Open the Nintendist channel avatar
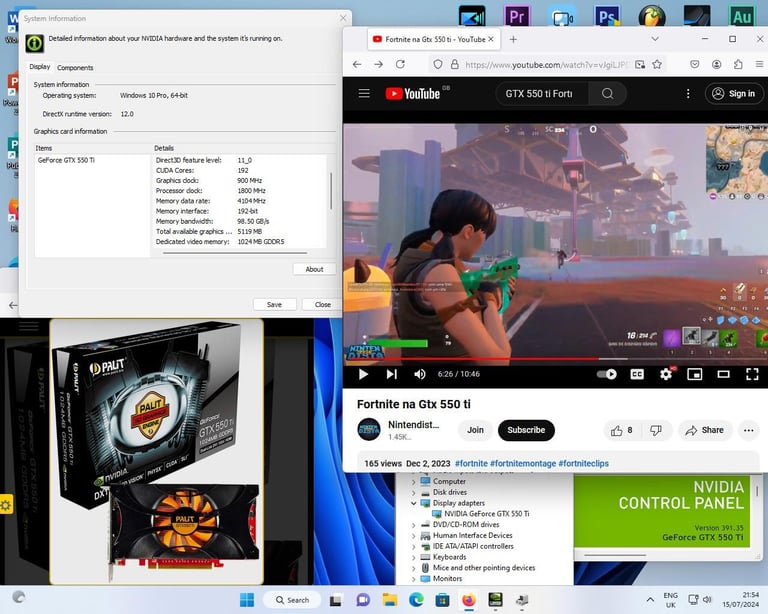Screen dimensions: 768x614 tap(369, 430)
